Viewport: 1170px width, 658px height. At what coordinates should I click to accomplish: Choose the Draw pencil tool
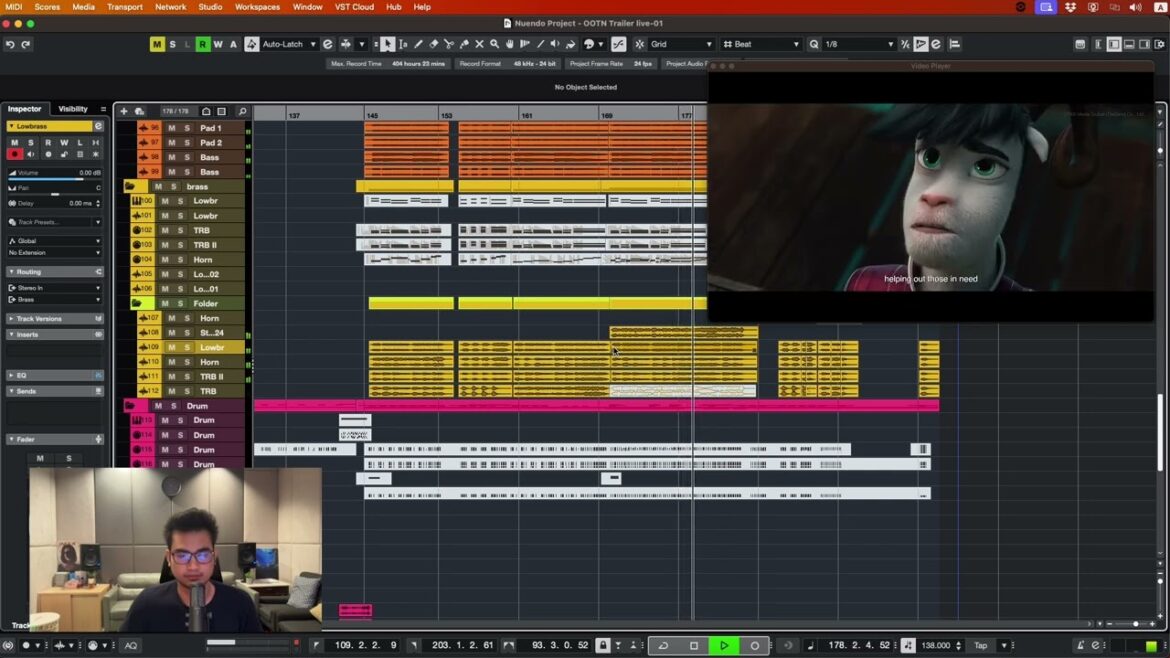418,44
